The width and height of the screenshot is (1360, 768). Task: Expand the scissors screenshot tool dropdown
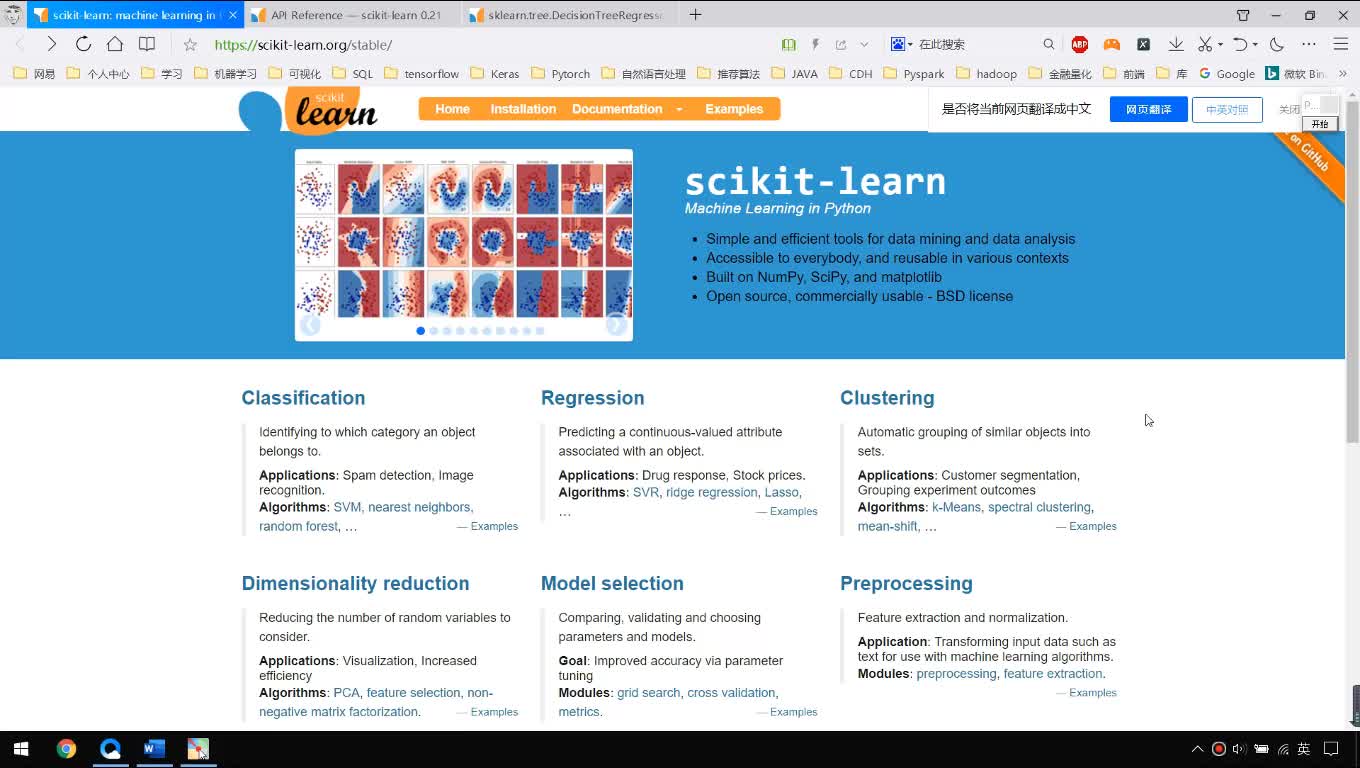[x=1220, y=44]
